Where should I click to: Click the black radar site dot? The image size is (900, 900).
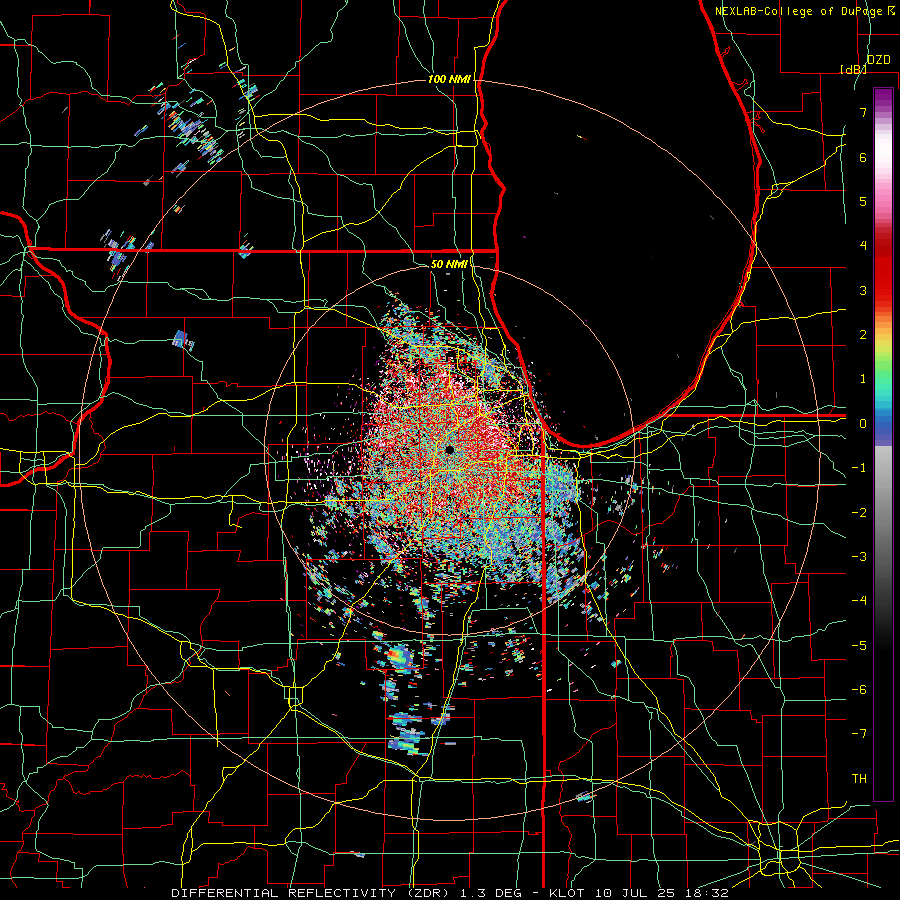point(449,449)
